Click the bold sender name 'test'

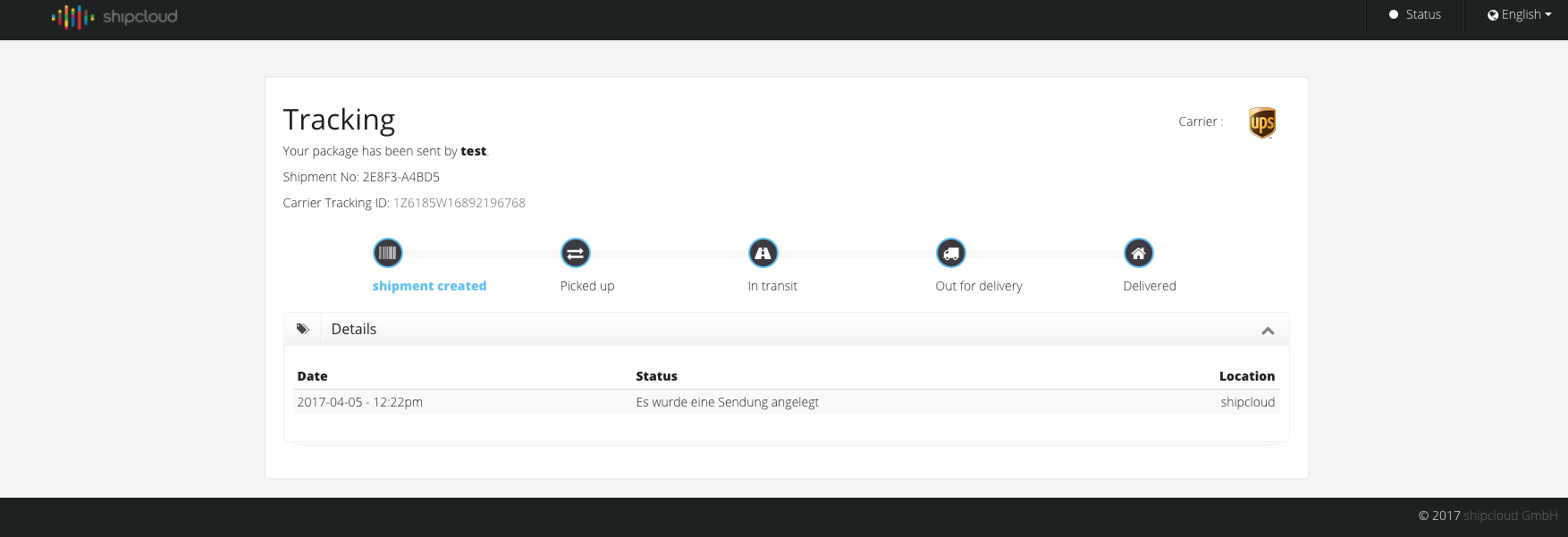click(x=473, y=151)
